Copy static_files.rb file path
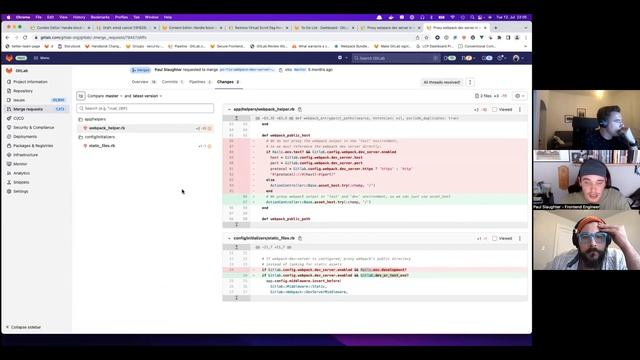The height and width of the screenshot is (360, 640). click(300, 238)
